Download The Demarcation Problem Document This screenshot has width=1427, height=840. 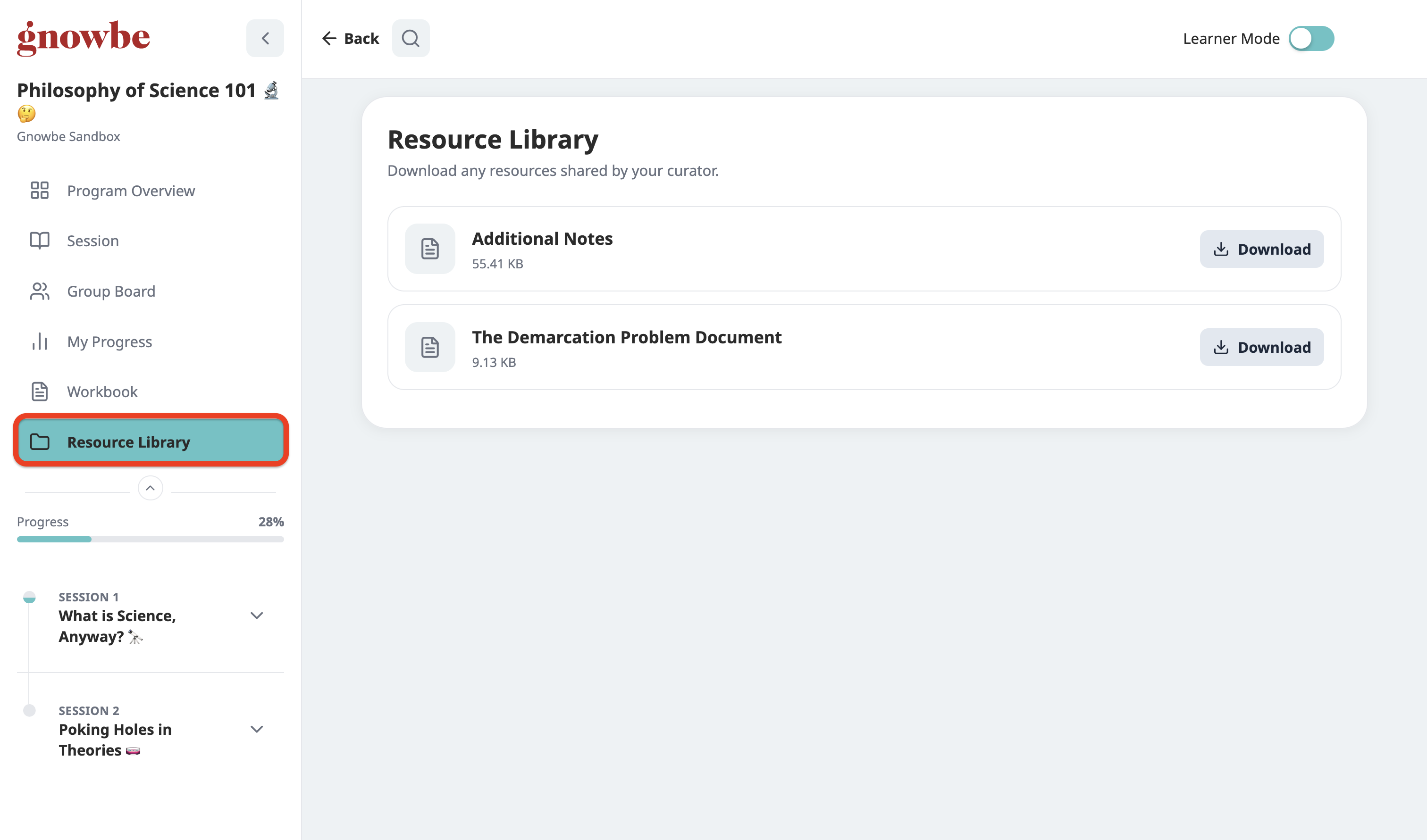pyautogui.click(x=1262, y=347)
